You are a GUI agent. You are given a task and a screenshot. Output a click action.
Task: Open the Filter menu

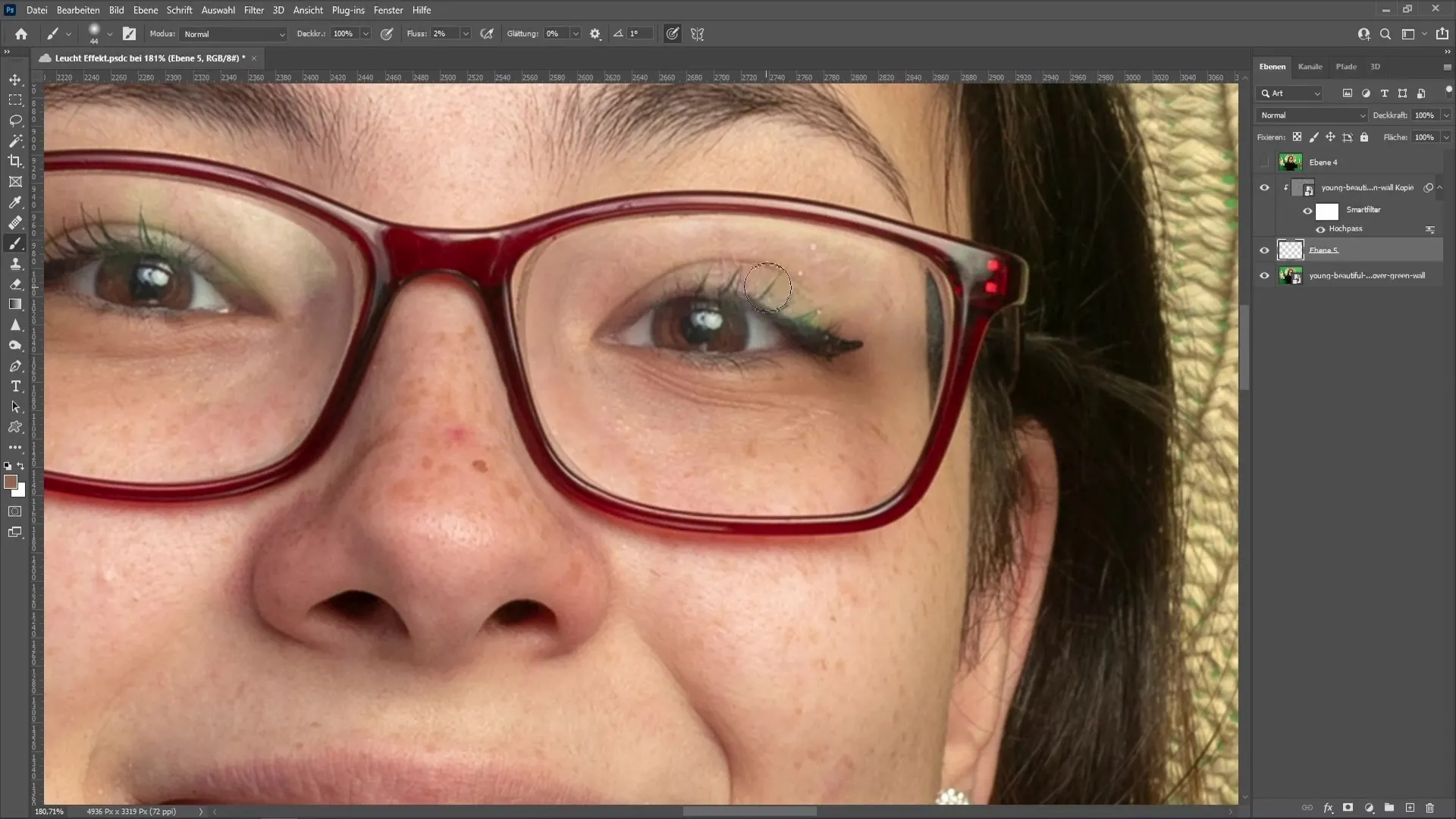253,10
